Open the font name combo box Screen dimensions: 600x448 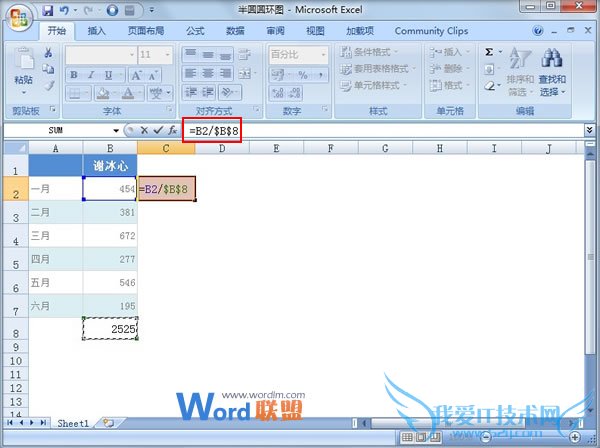(x=101, y=55)
